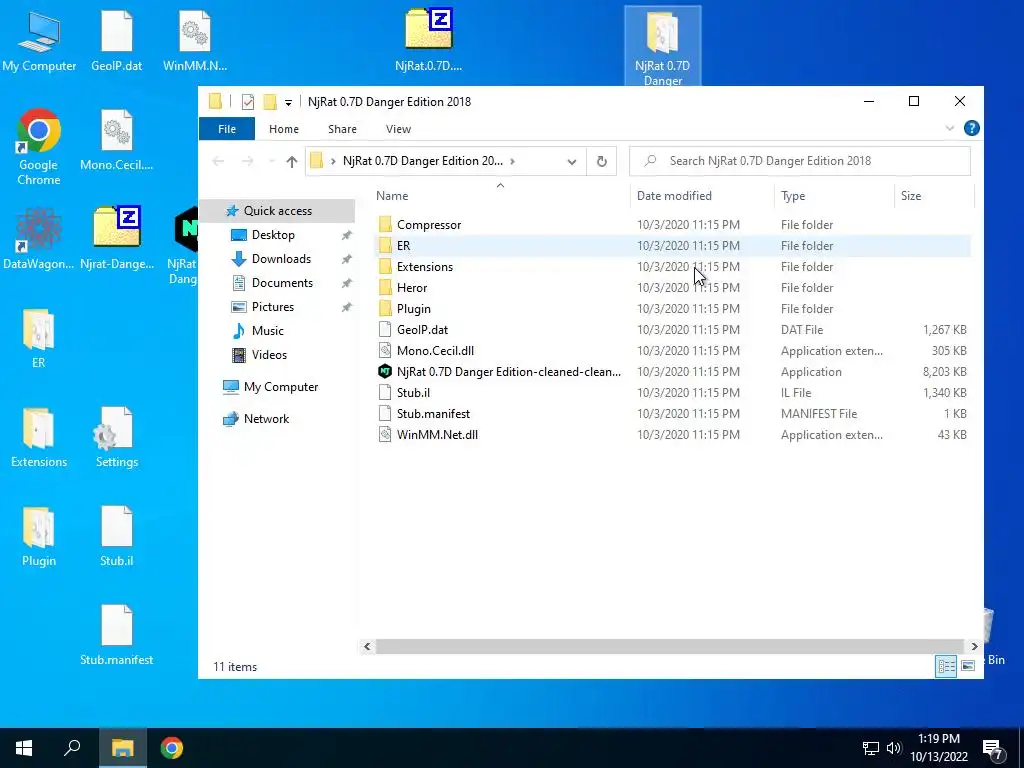Expand the ribbon with the chevron
This screenshot has width=1024, height=768.
point(950,129)
